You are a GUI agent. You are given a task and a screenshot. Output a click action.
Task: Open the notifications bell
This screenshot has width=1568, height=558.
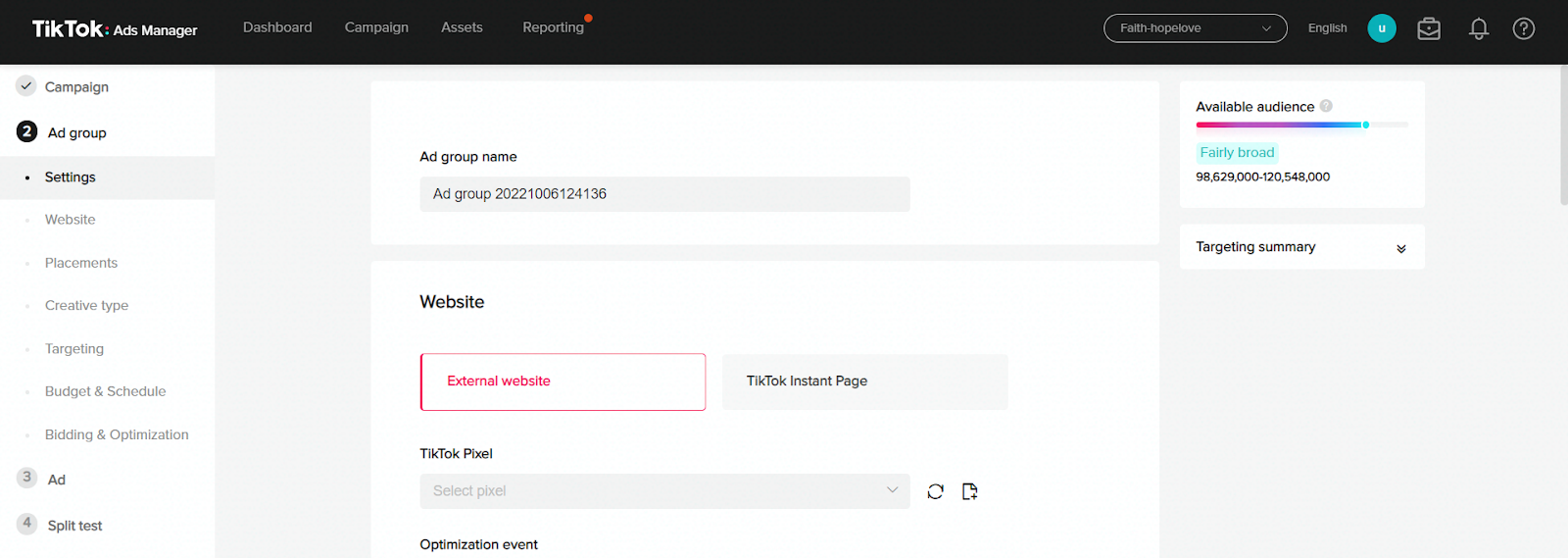[1479, 28]
